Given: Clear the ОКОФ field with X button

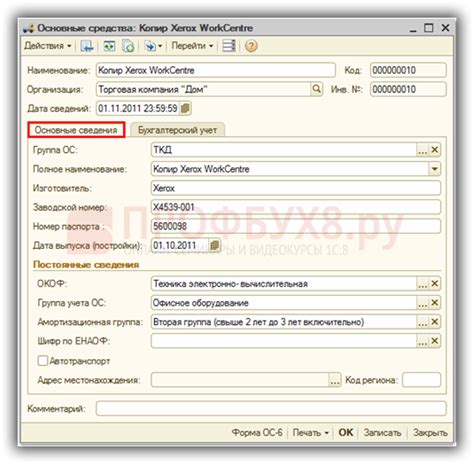Looking at the screenshot, I should click(x=435, y=284).
